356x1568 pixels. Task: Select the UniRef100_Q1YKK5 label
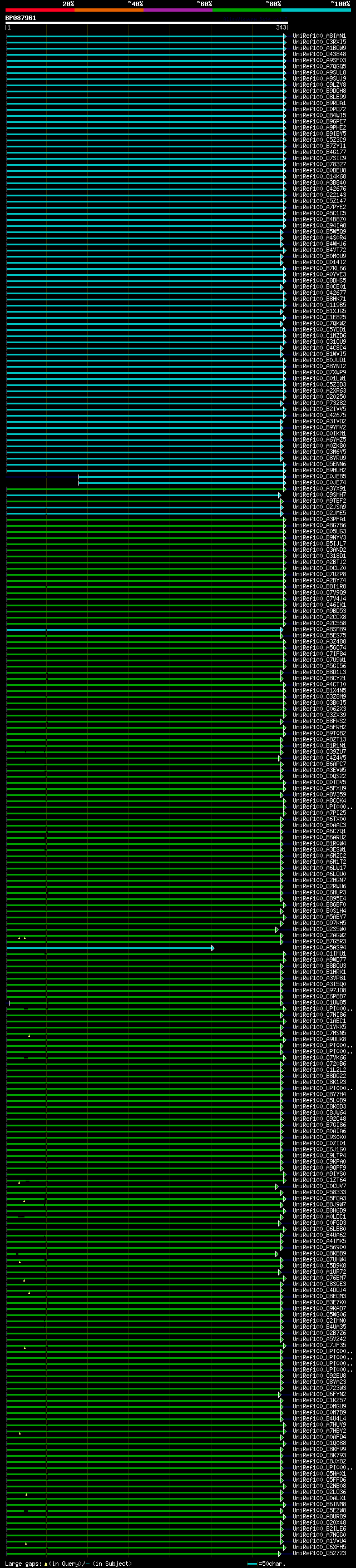[319, 1027]
